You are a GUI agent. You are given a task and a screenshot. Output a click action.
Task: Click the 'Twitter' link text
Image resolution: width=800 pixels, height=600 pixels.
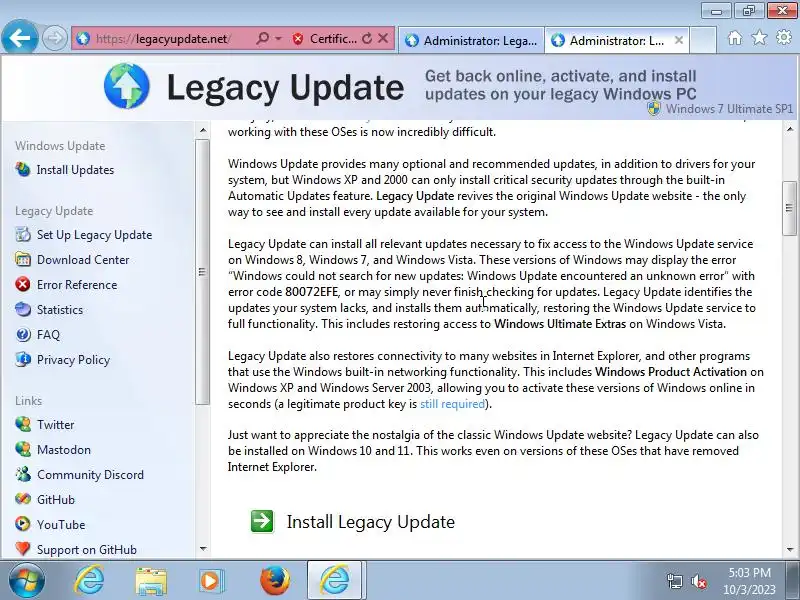[x=56, y=424]
